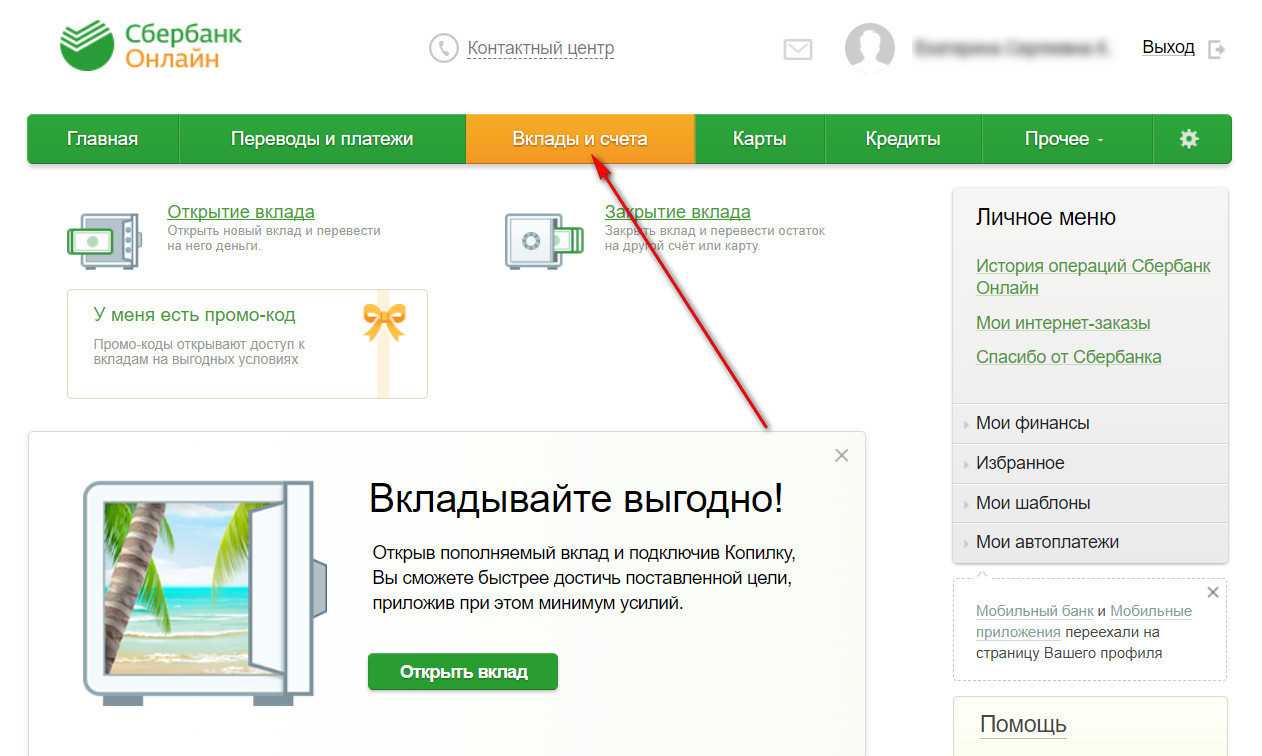Dismiss the Мобильный банк notice

[x=1213, y=592]
